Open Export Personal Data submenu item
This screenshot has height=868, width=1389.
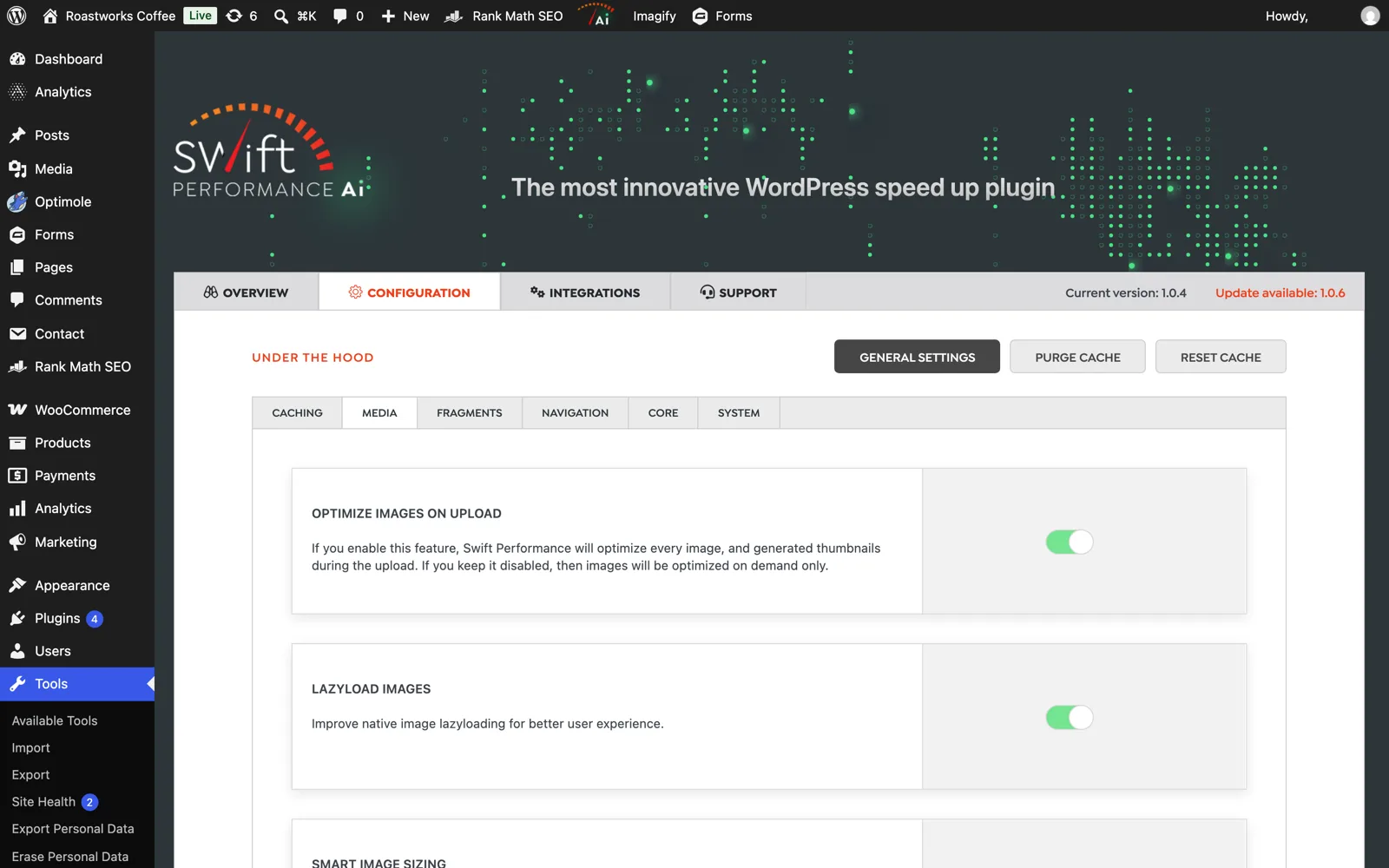click(x=73, y=829)
